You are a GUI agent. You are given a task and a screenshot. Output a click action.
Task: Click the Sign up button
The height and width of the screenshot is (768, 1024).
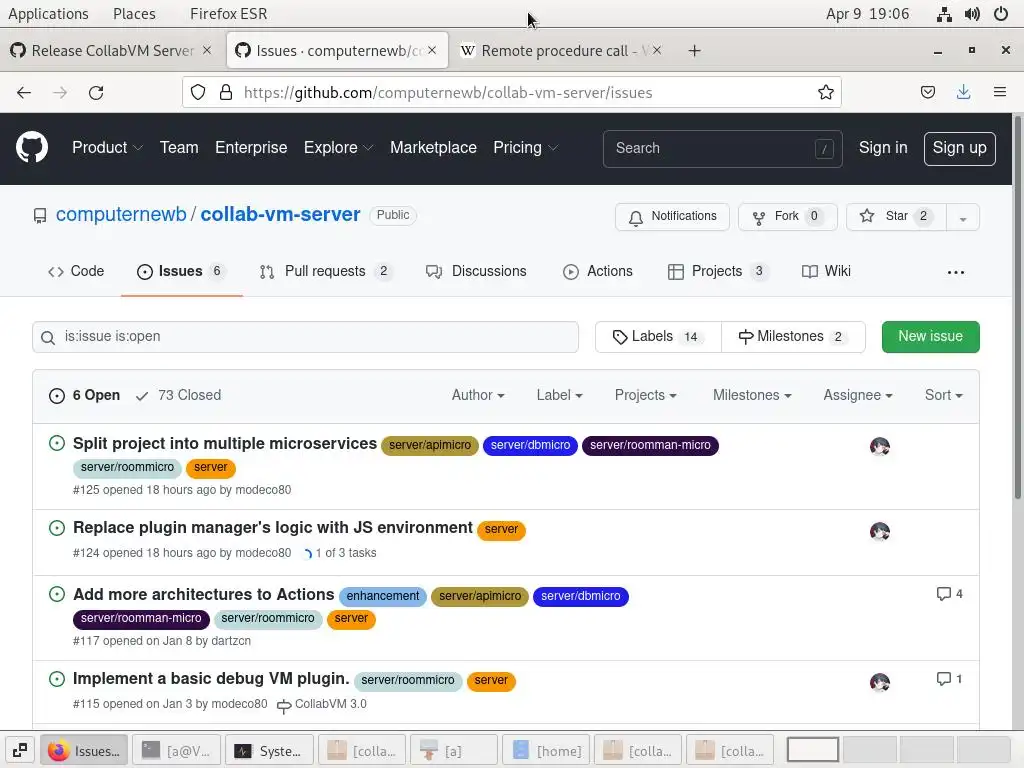coord(959,148)
